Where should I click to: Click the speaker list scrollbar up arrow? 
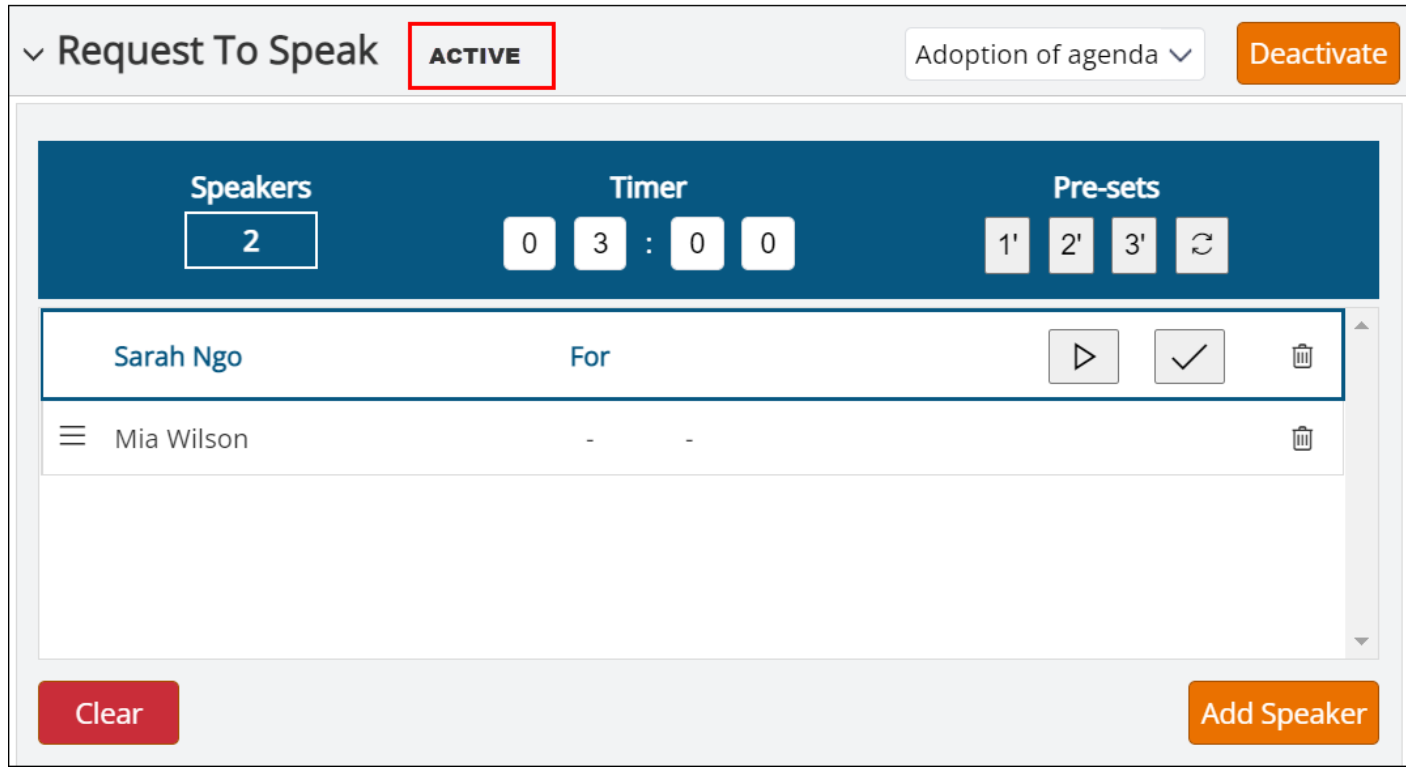point(1360,325)
